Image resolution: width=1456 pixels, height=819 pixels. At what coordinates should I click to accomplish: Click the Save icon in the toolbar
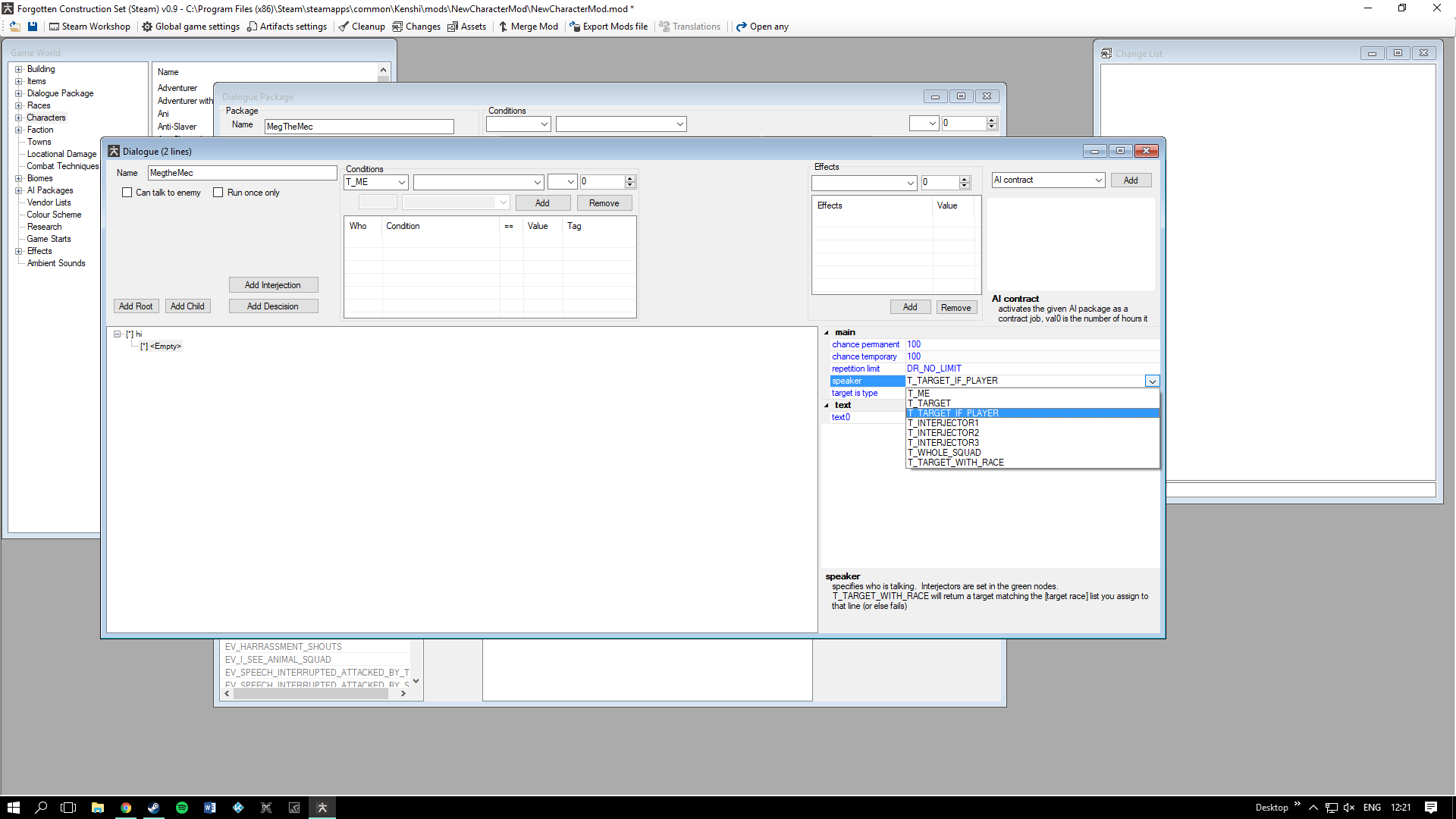tap(33, 27)
